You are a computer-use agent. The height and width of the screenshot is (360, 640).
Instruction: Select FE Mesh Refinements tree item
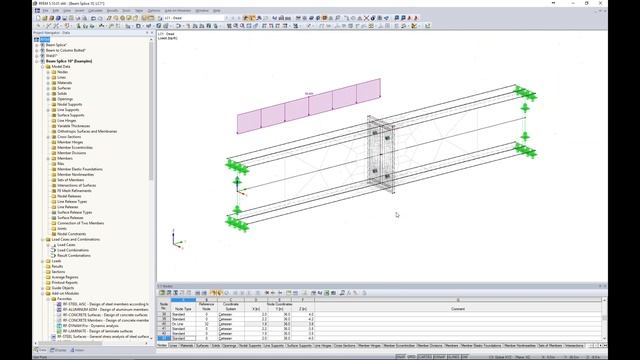[x=74, y=191]
